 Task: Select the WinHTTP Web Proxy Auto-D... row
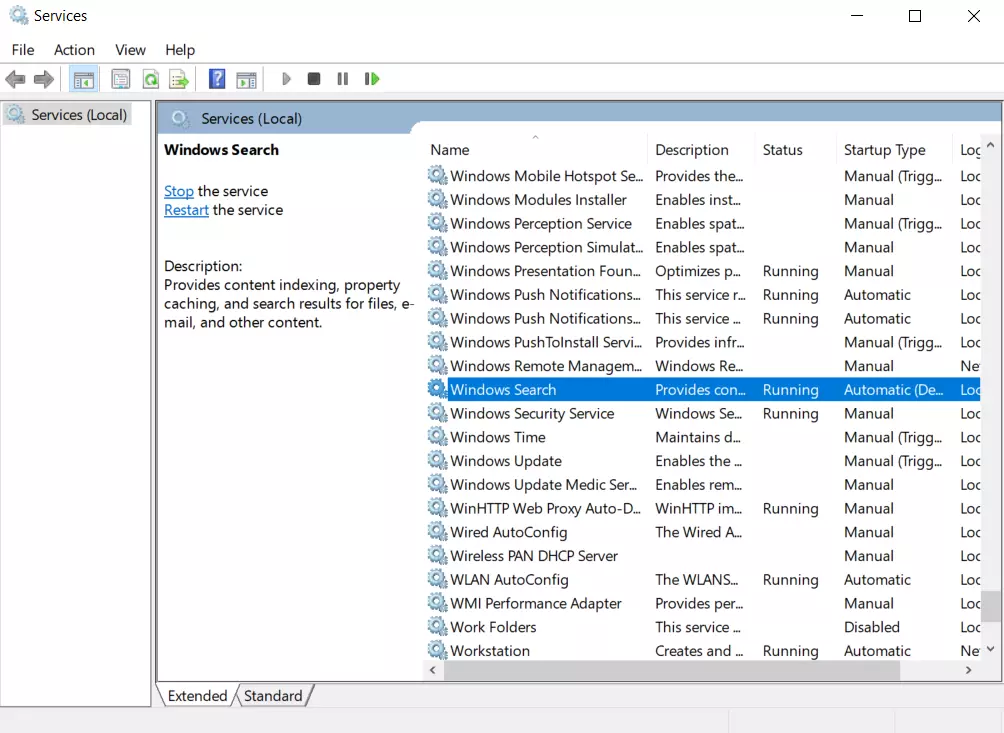coord(703,508)
